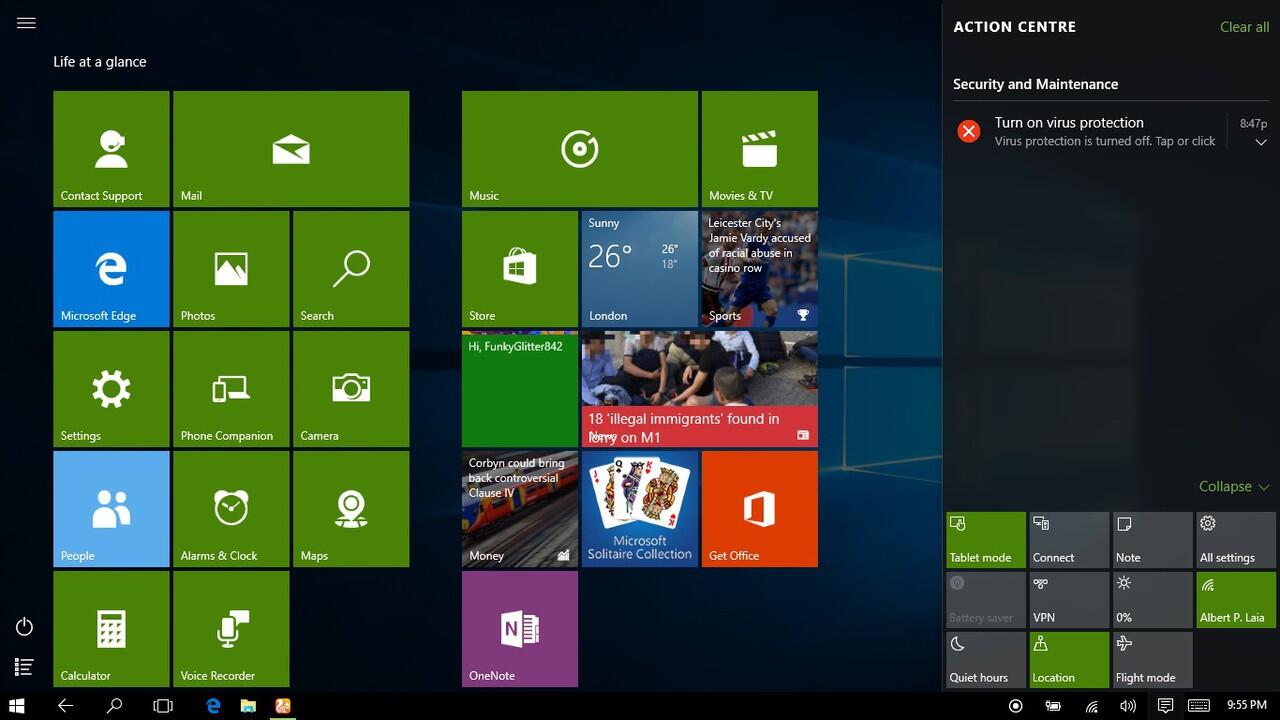Viewport: 1280px width, 720px height.
Task: Open Alarms & Clock tile
Action: tap(231, 509)
